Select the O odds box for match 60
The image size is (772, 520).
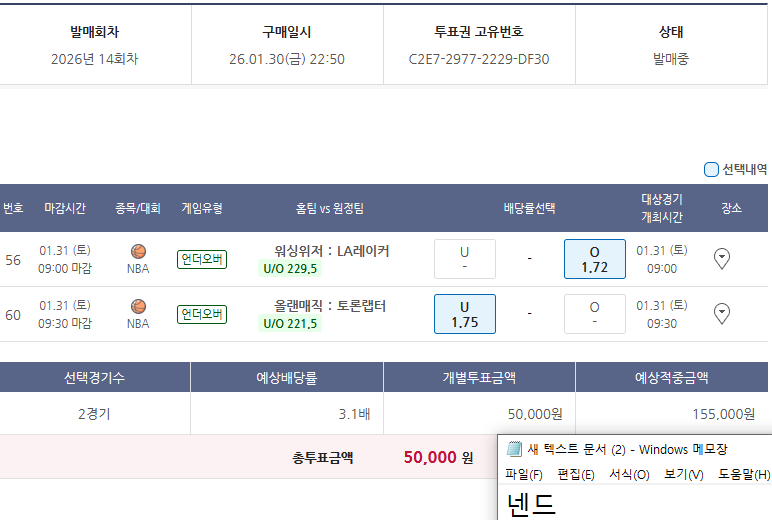click(594, 314)
